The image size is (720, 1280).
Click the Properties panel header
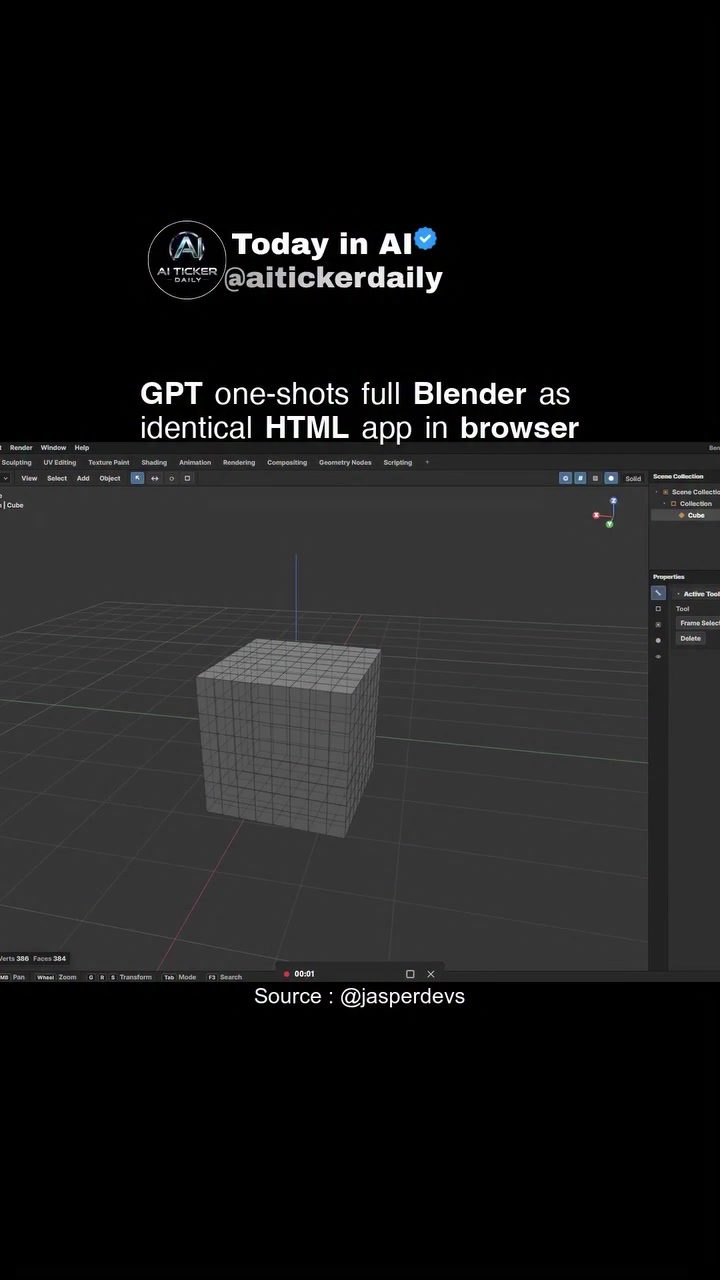coord(669,577)
